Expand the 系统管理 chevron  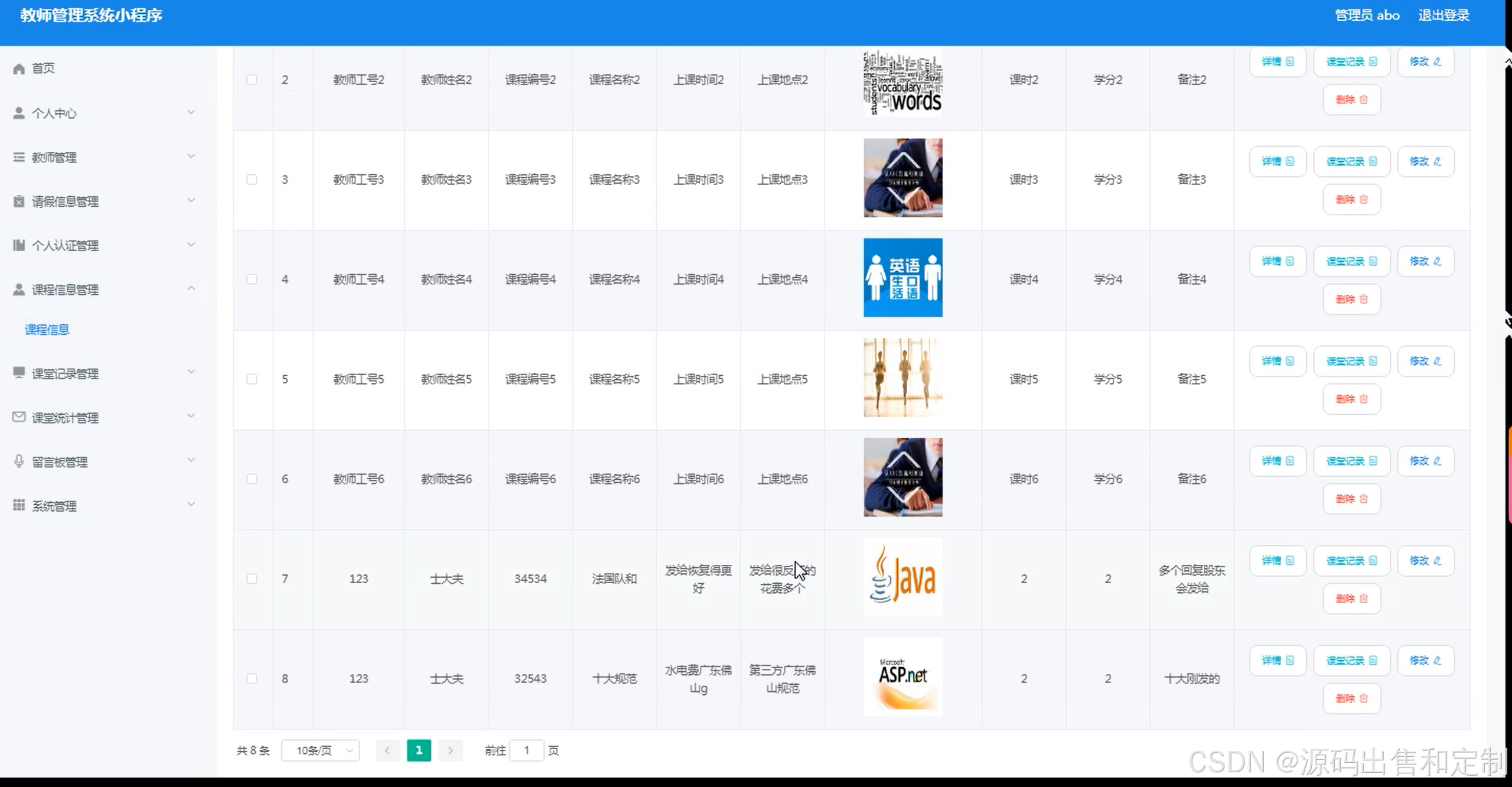pos(191,505)
